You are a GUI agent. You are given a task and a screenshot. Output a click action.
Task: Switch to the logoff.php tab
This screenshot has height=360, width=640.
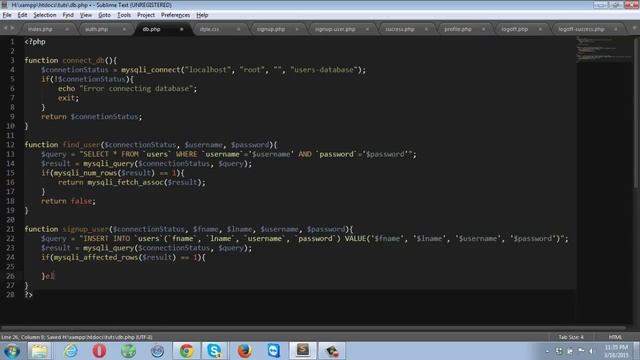[x=515, y=29]
